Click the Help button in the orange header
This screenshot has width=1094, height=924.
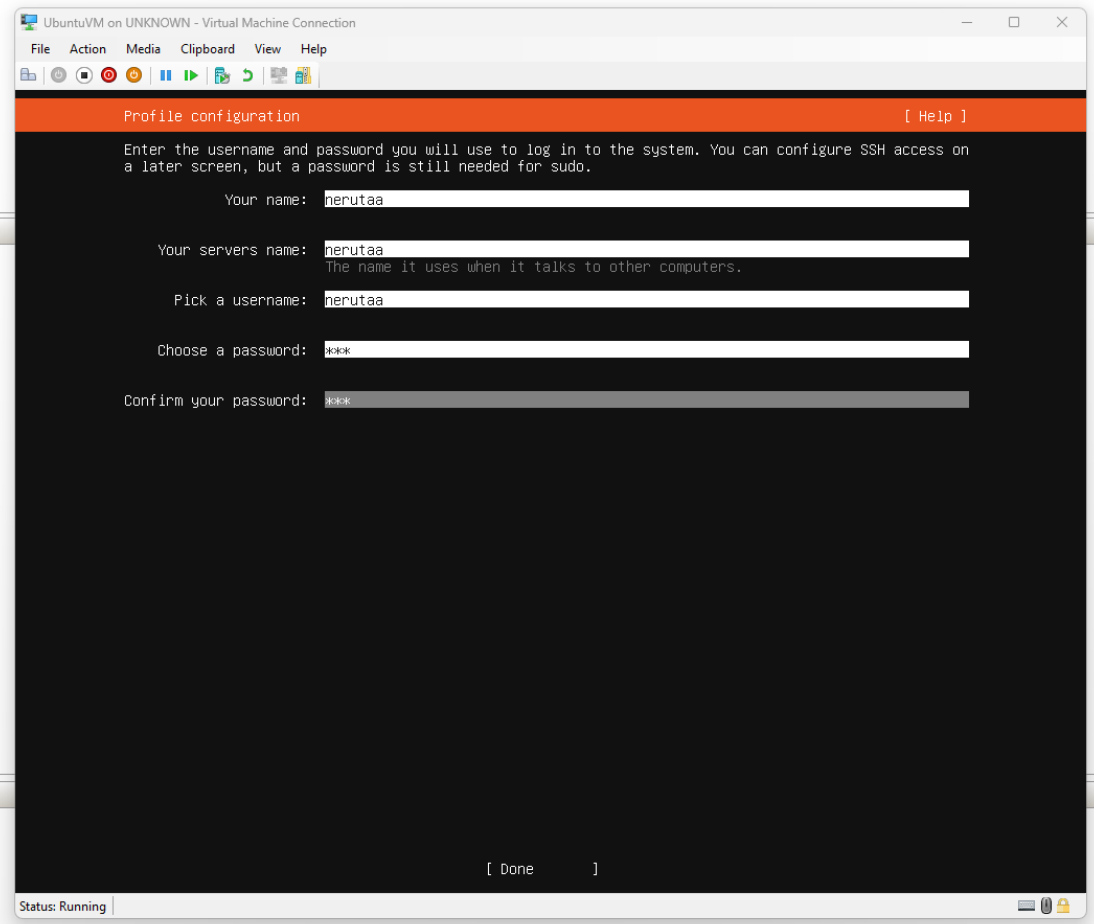[x=935, y=116]
